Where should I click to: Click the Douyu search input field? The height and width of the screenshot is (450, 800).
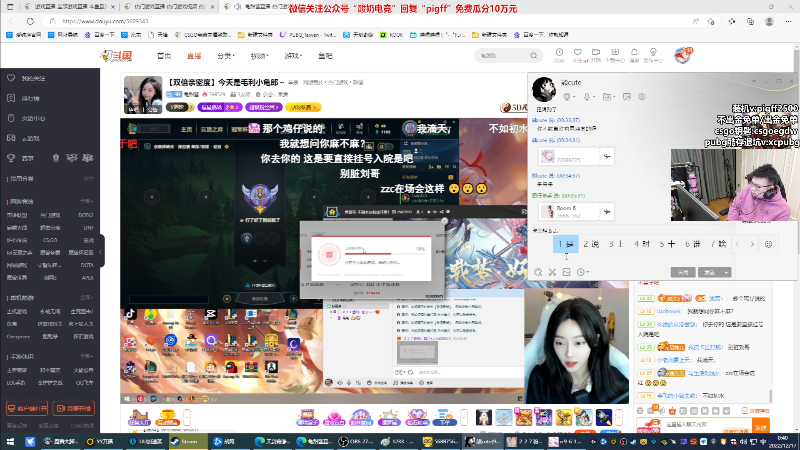(503, 55)
